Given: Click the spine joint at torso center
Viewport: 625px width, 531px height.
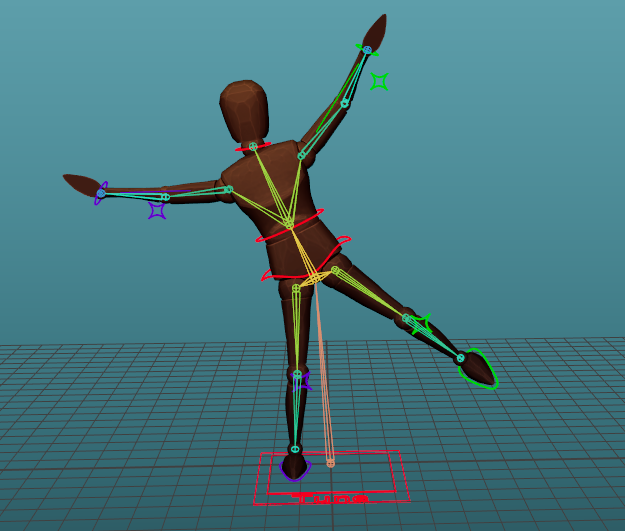Looking at the screenshot, I should pos(289,224).
